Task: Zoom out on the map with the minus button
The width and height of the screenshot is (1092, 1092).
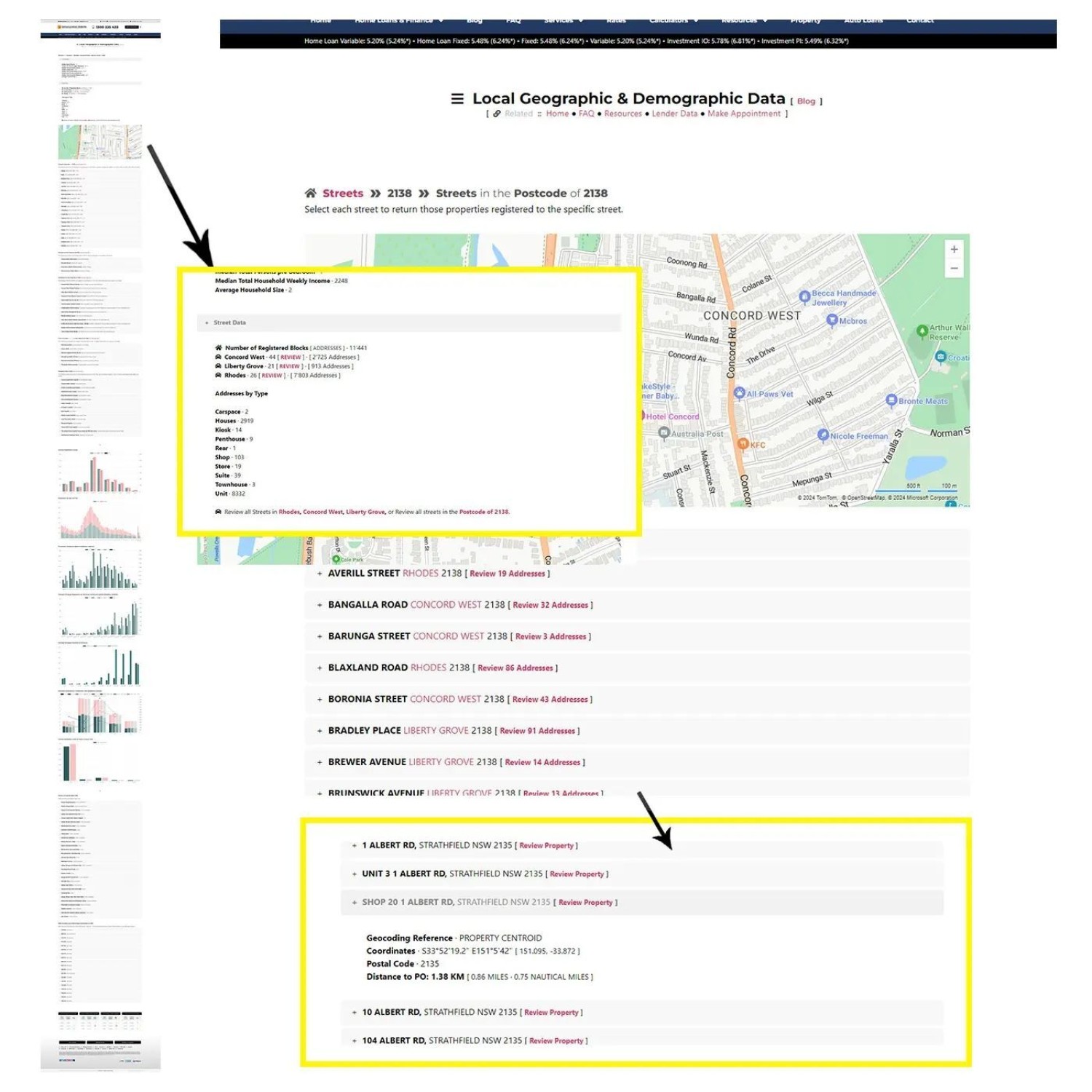Action: (954, 269)
